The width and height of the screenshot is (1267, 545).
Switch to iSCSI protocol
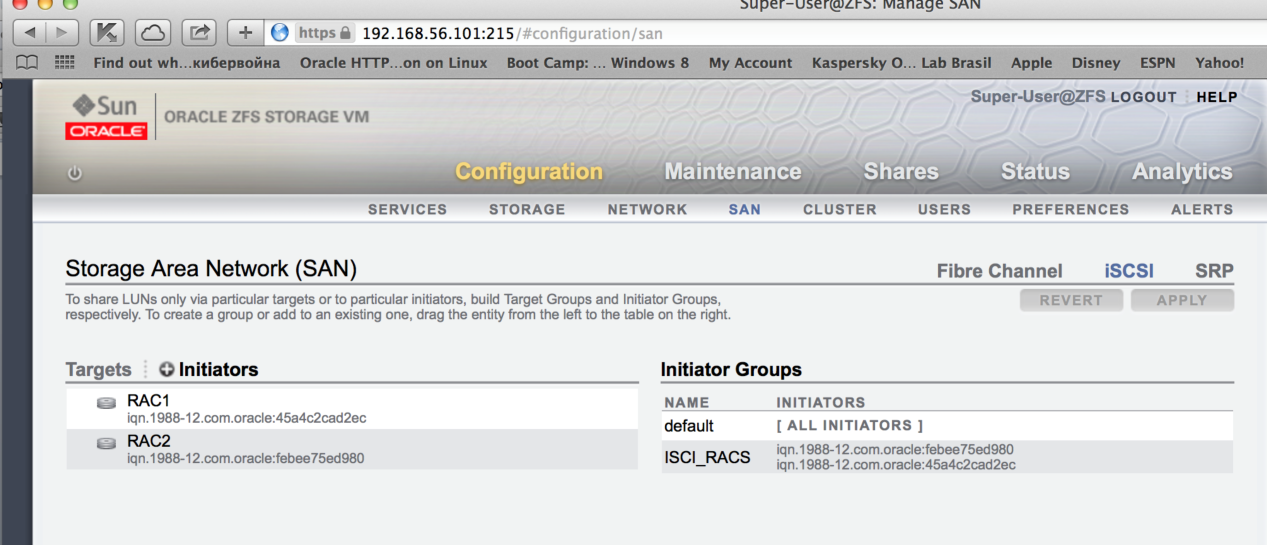point(1129,271)
